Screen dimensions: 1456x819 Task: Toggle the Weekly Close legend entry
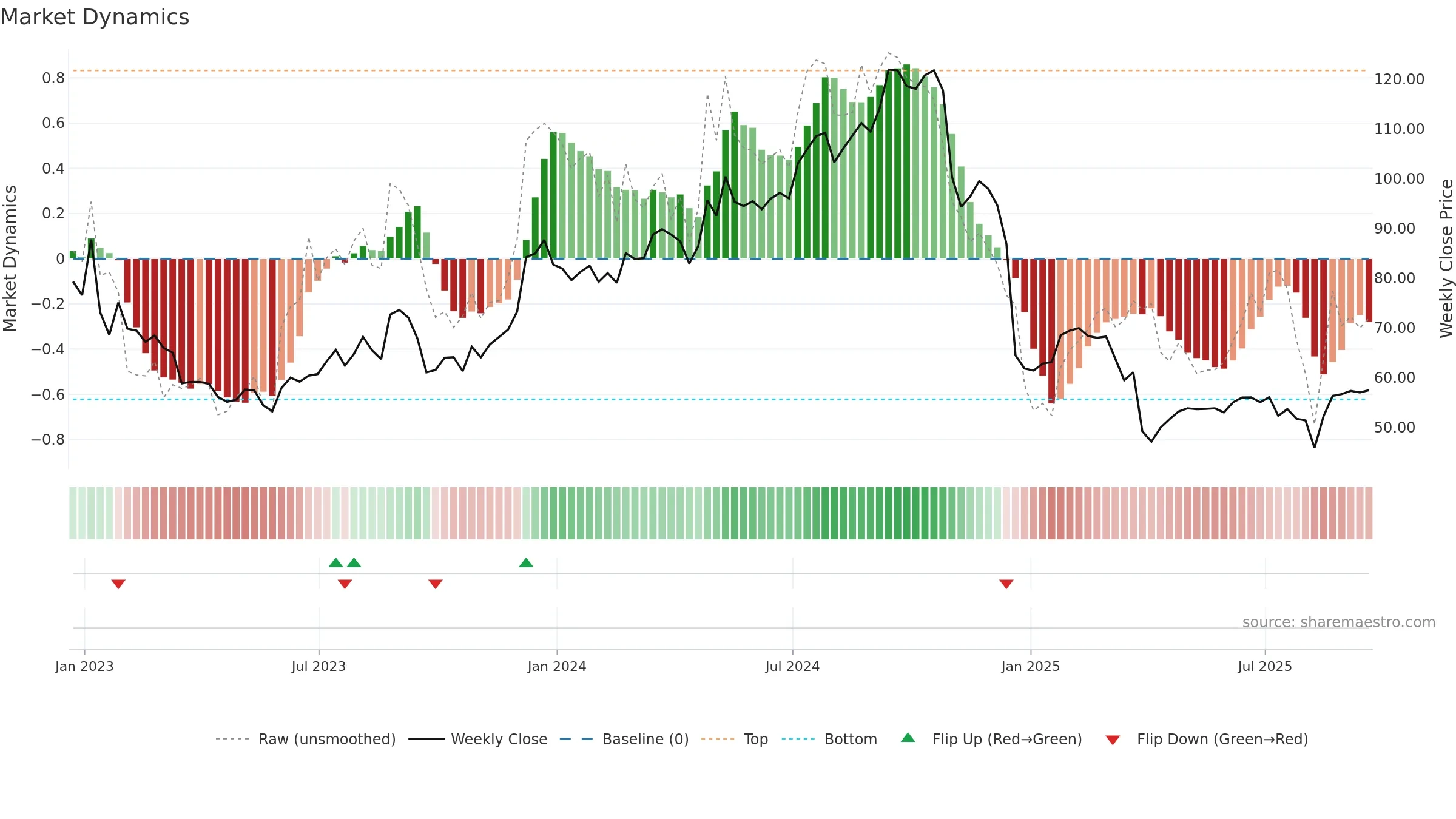coord(477,739)
